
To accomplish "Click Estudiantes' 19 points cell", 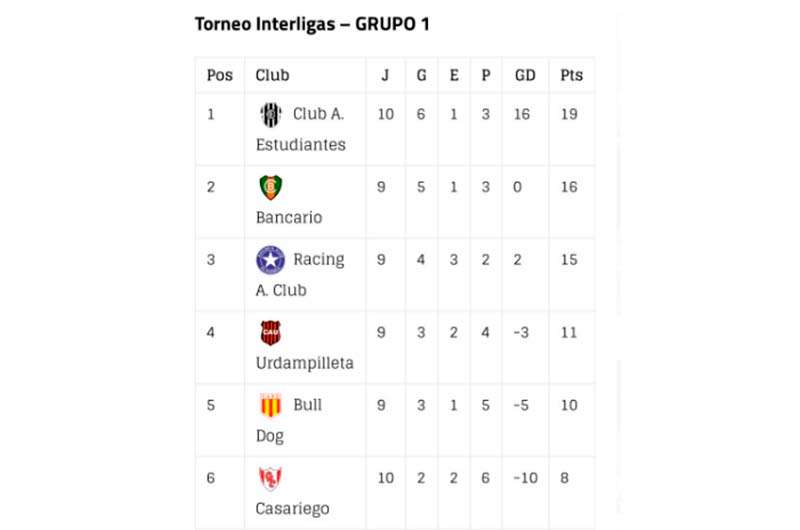I will pos(569,114).
